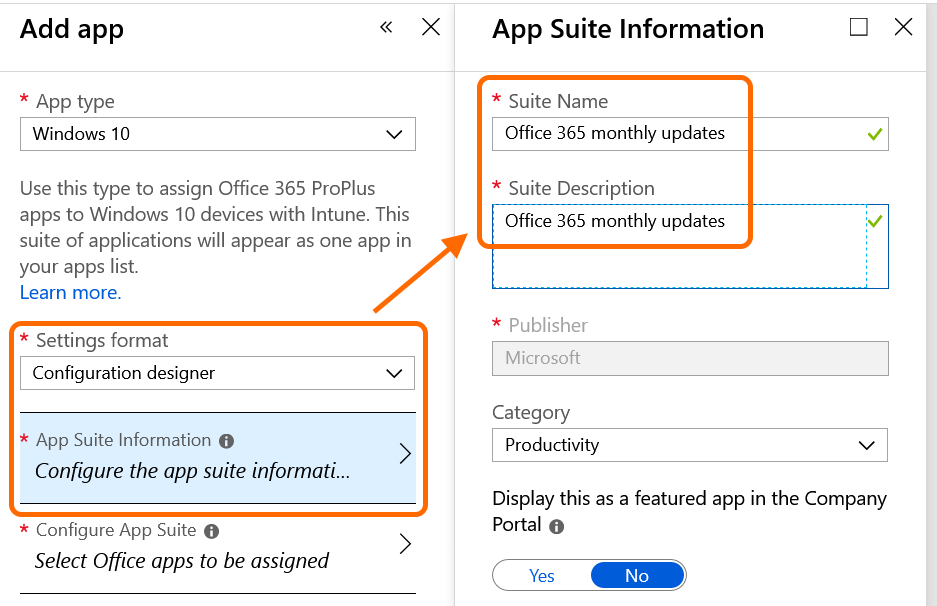Open the Configure App Suite section

click(x=217, y=548)
